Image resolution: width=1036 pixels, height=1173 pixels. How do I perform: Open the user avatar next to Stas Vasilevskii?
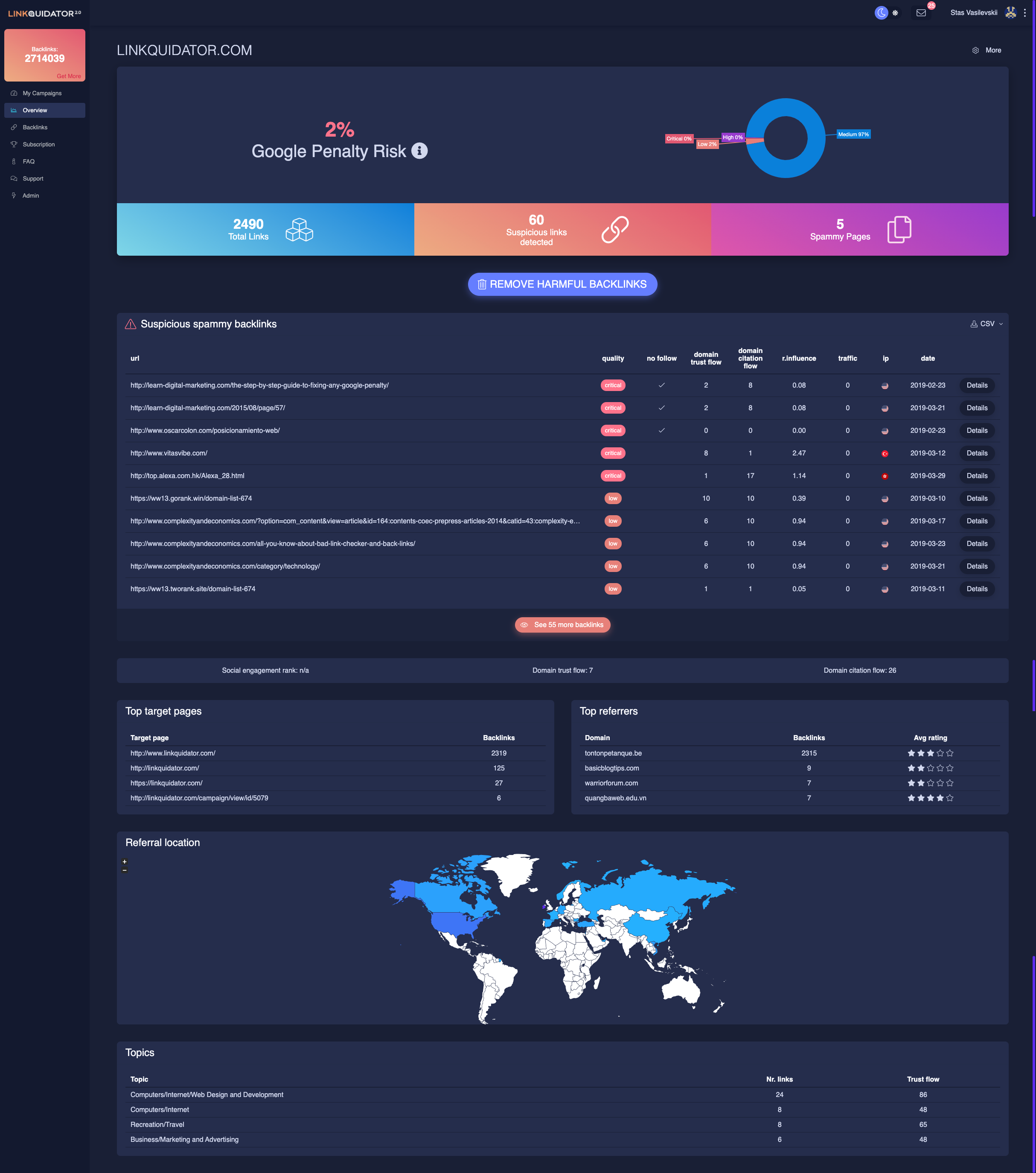pos(1010,13)
